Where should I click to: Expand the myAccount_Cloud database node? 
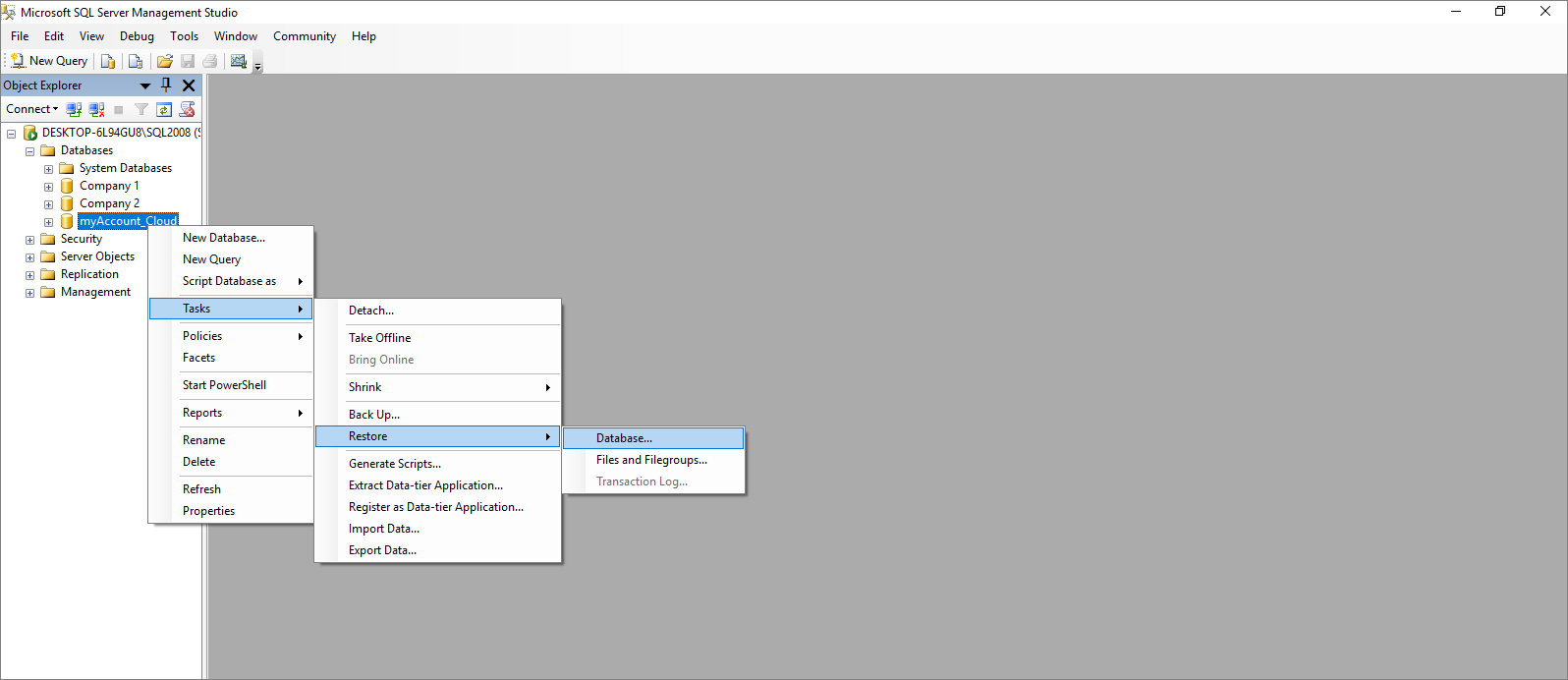coord(48,222)
